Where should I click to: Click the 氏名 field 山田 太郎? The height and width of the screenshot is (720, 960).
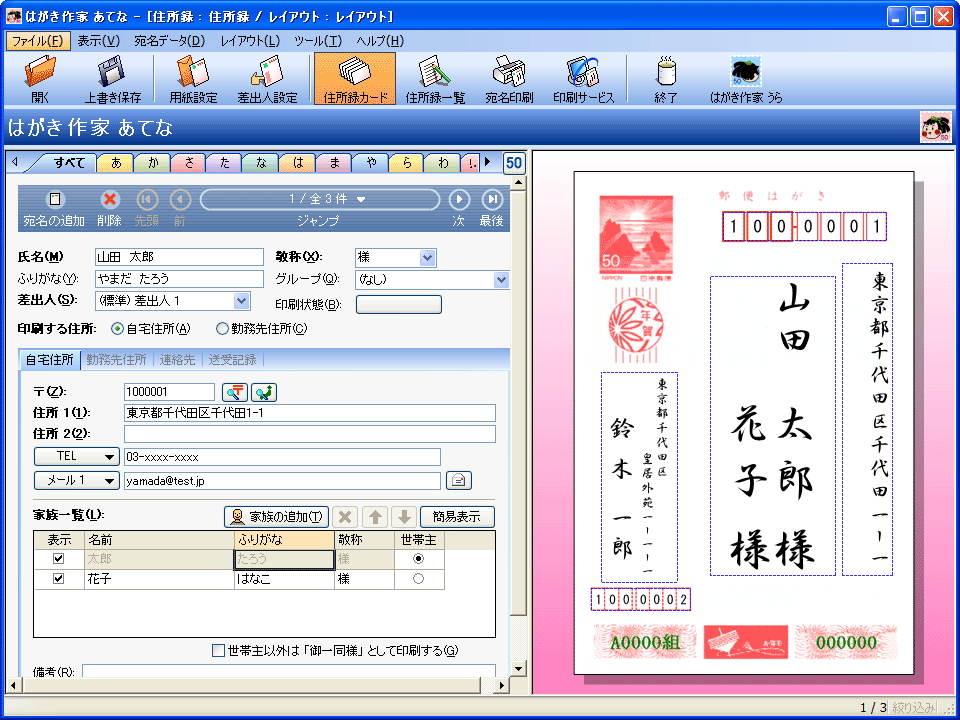tap(179, 257)
